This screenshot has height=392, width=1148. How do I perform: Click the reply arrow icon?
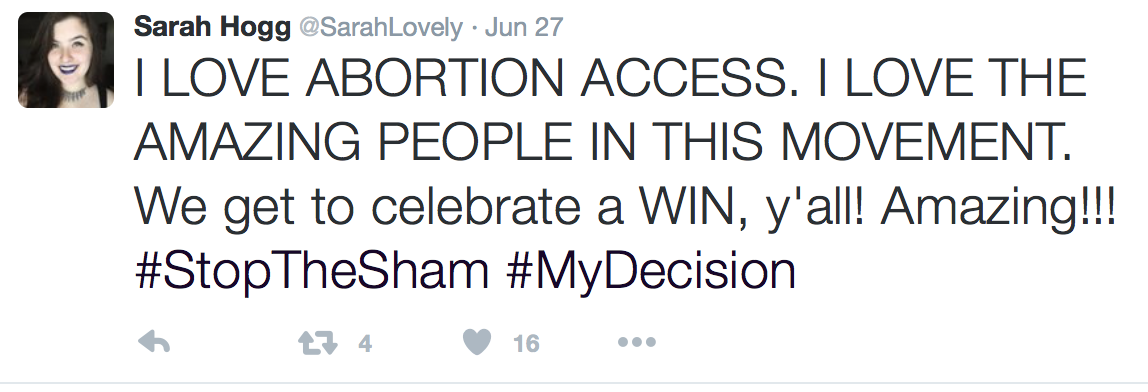point(154,342)
